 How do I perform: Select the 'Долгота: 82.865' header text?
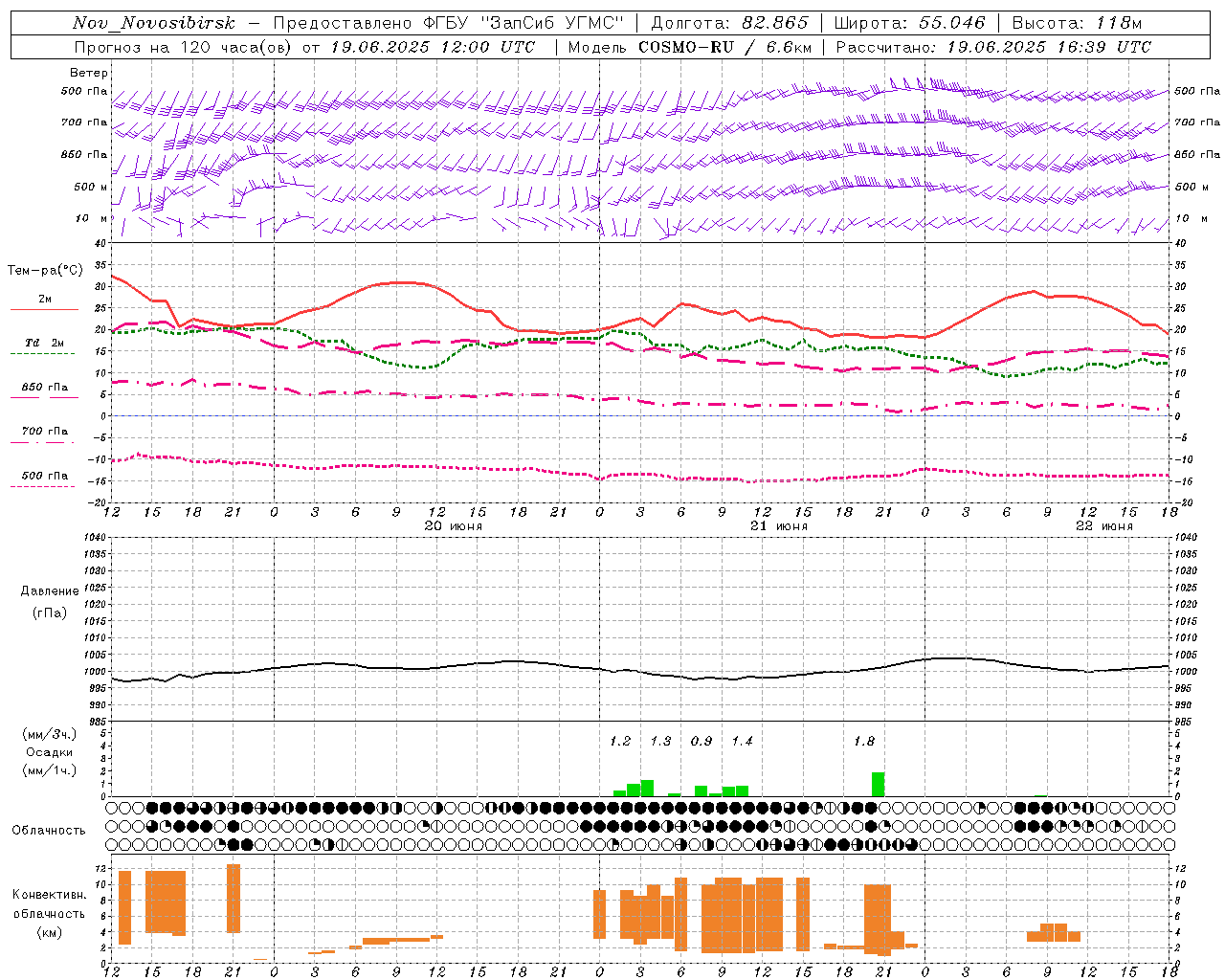pyautogui.click(x=729, y=23)
